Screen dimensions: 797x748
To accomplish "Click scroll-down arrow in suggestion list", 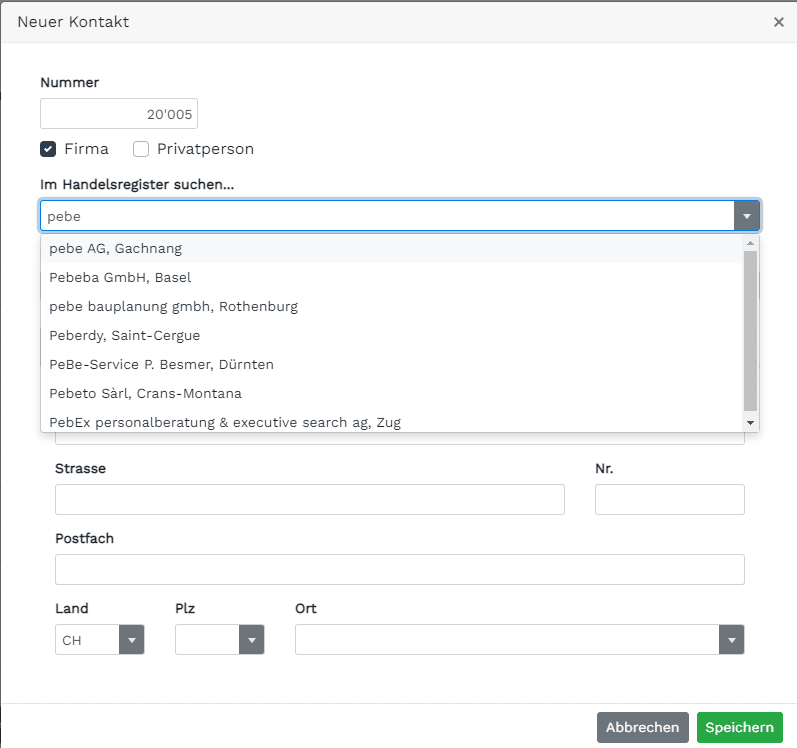I will [750, 423].
